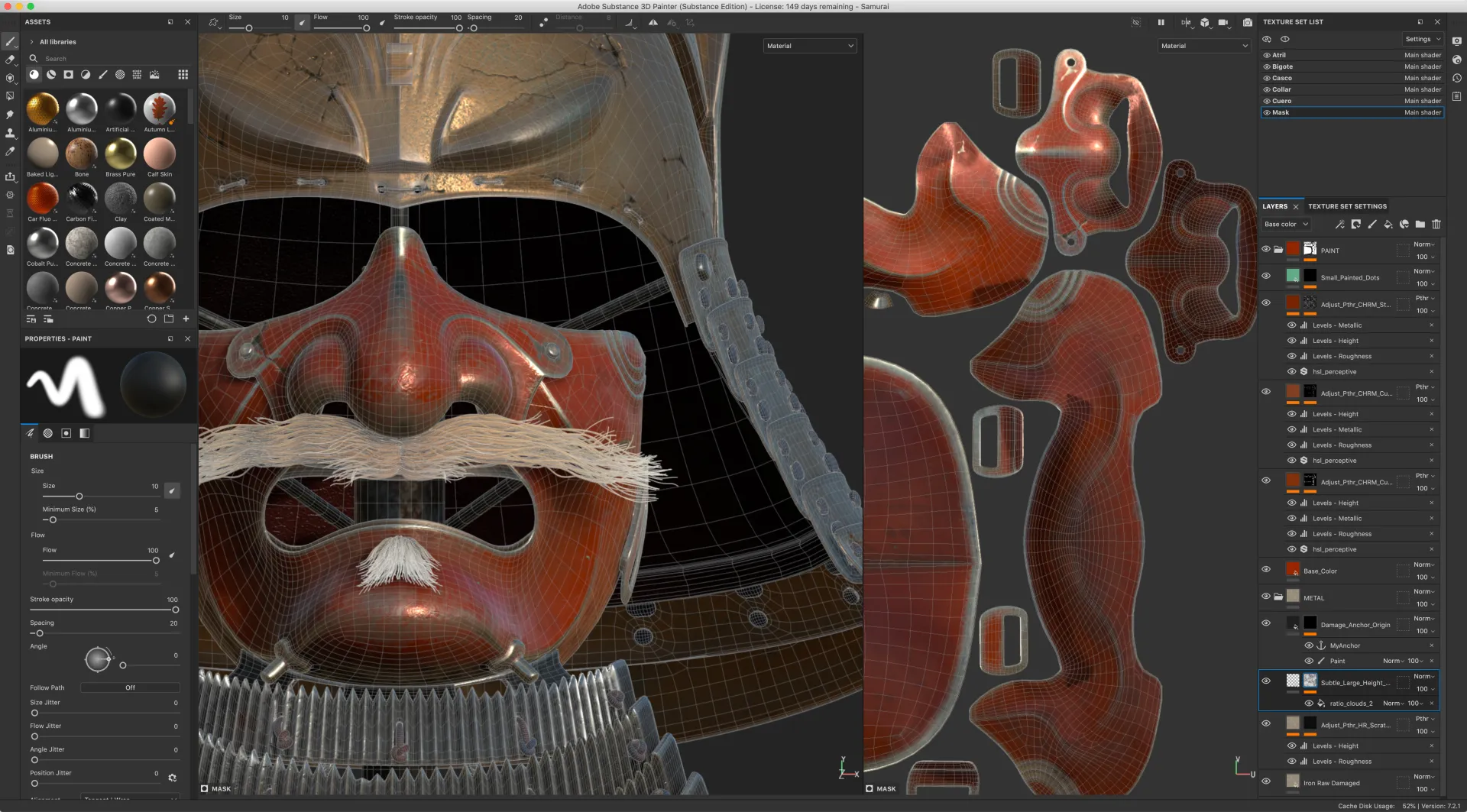Toggle symmetry icon in top toolbar
Viewport: 1467px width, 812px height.
[1186, 23]
